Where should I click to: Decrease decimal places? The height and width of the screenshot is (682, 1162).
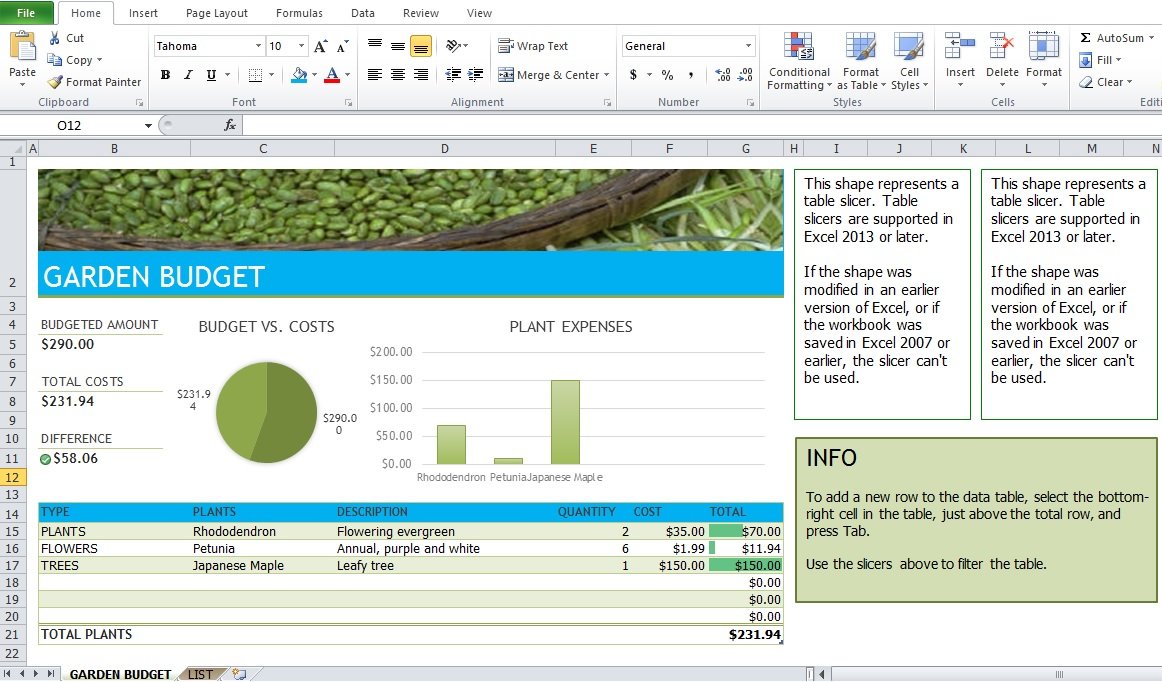746,75
